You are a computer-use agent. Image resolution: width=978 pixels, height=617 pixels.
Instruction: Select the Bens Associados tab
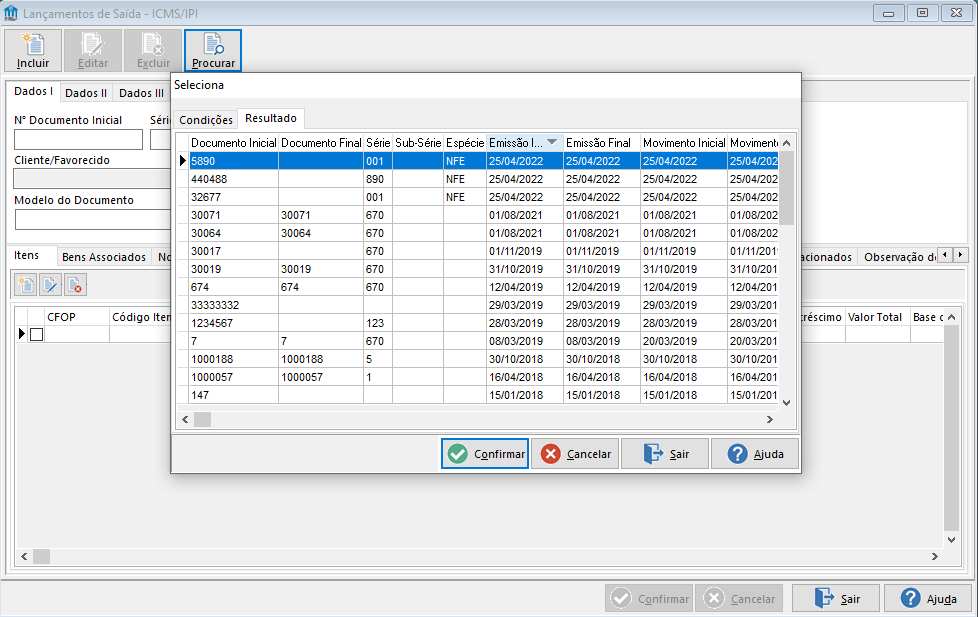[x=104, y=257]
